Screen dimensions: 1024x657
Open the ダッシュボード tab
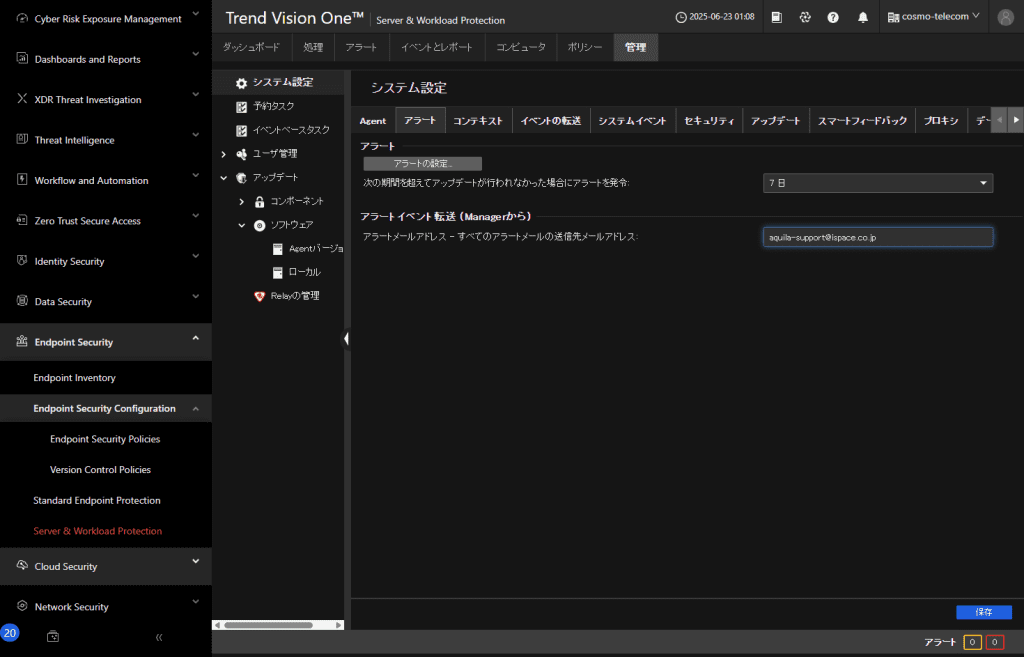[x=251, y=47]
